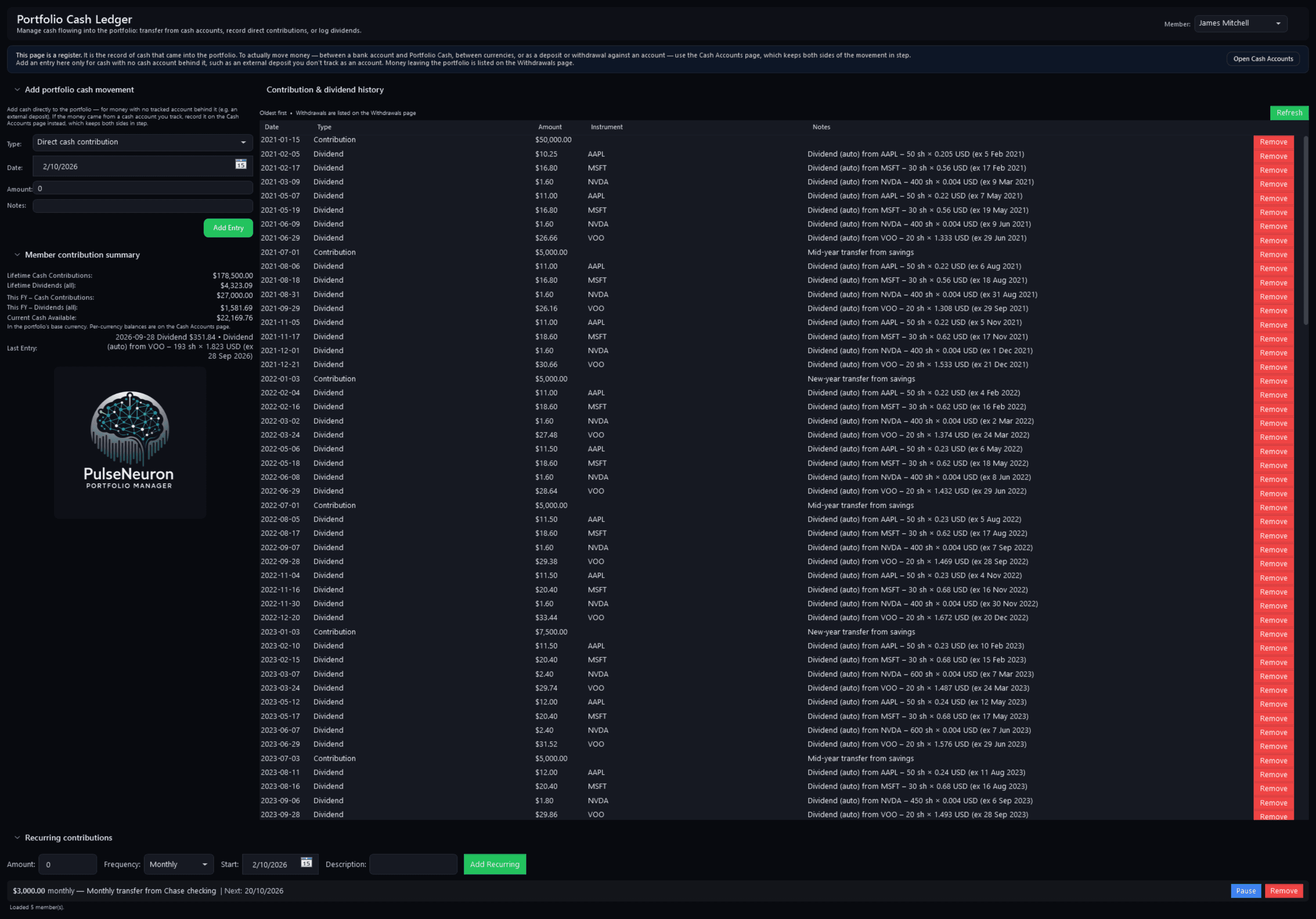Open the Date calendar picker icon

click(x=241, y=165)
